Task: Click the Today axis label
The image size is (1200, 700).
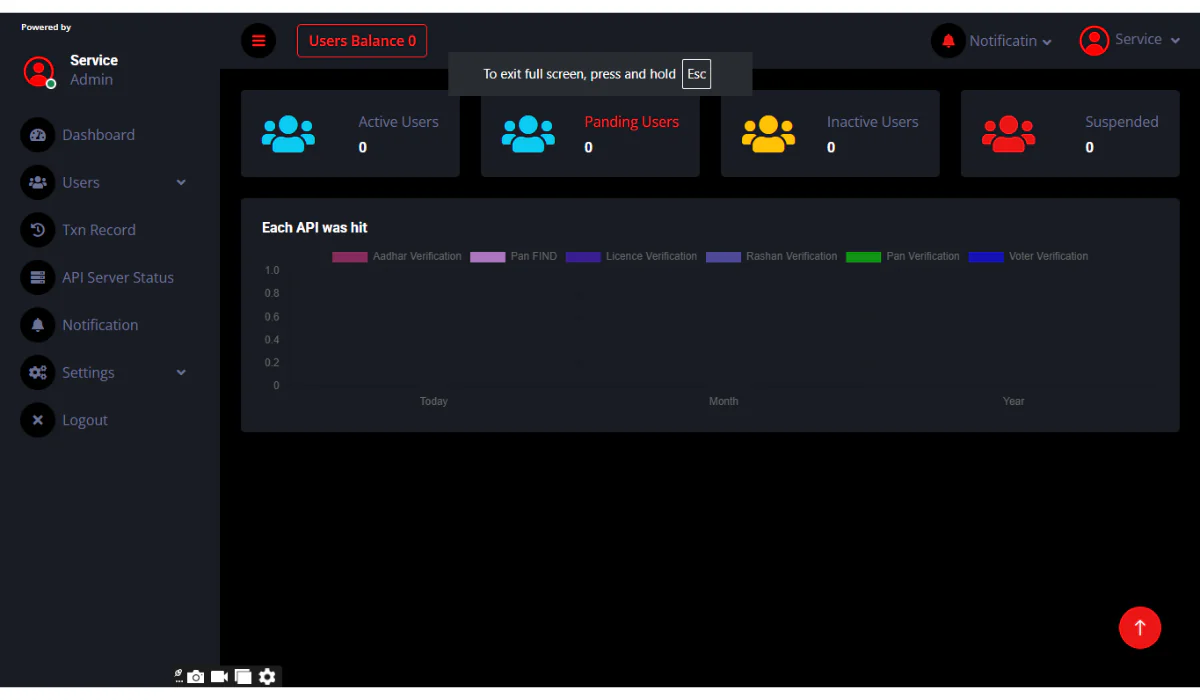Action: pyautogui.click(x=434, y=401)
